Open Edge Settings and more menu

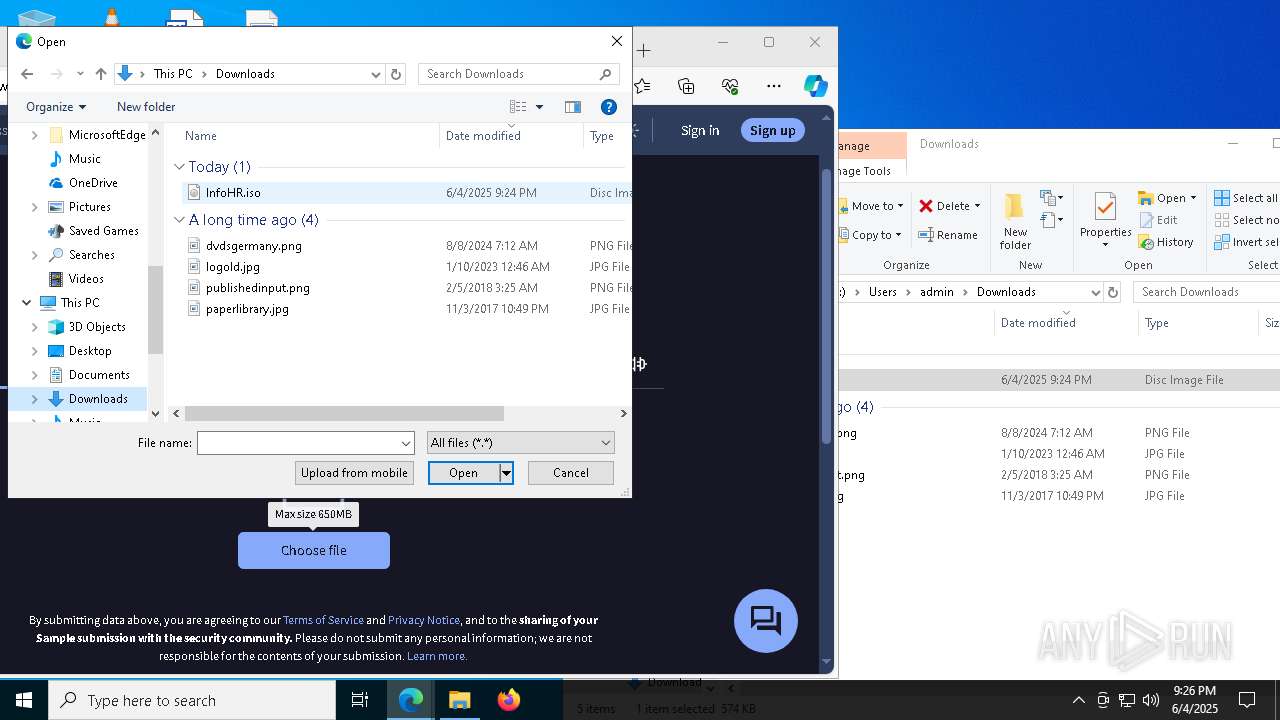(x=774, y=86)
